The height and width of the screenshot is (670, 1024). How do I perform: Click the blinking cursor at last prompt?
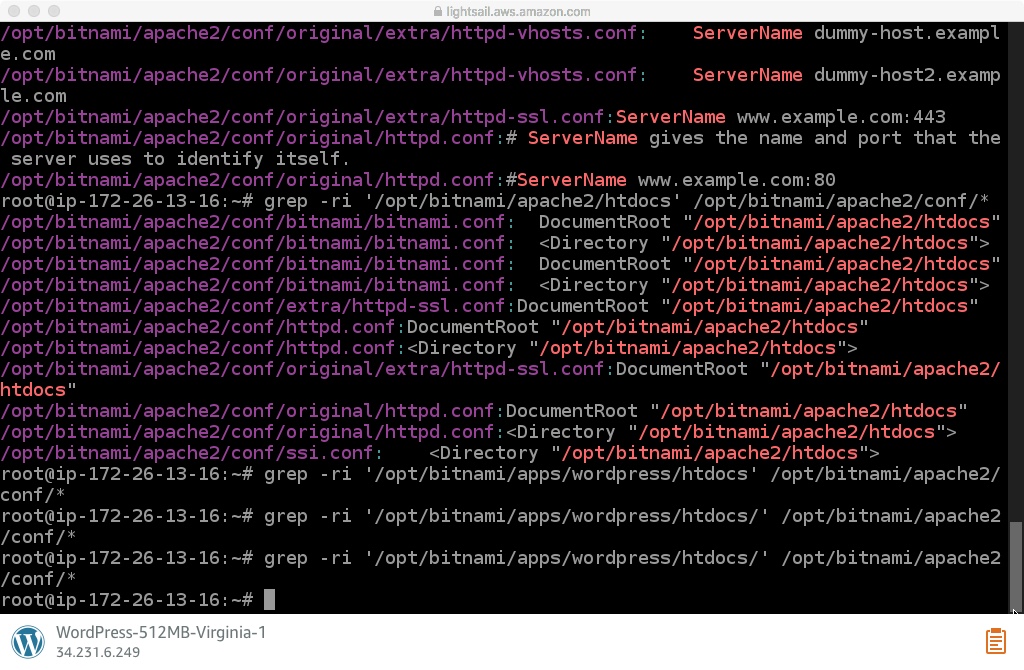269,599
